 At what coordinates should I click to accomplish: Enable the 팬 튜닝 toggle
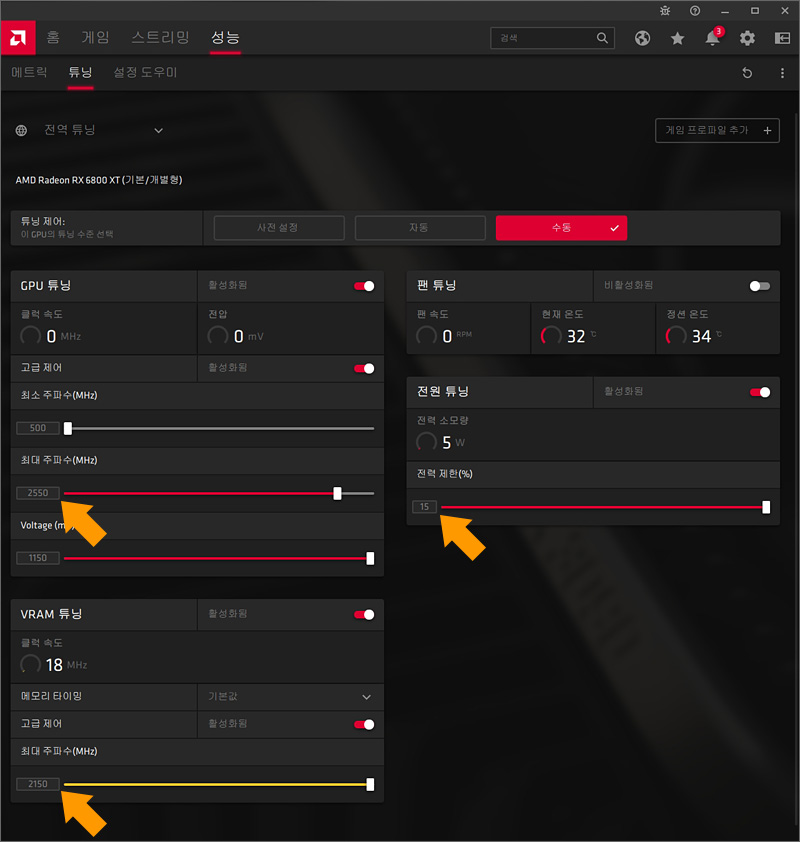click(760, 286)
